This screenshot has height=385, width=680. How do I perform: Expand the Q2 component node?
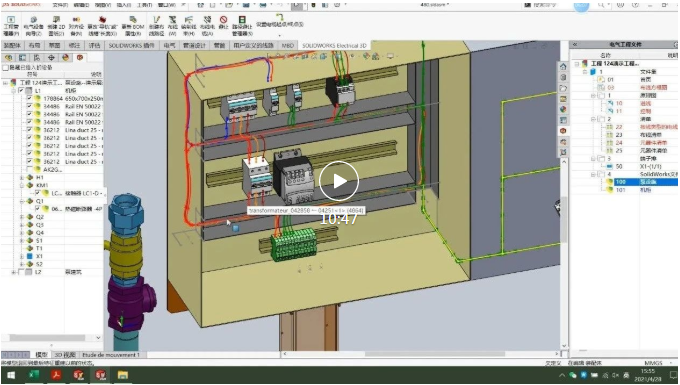[22, 217]
